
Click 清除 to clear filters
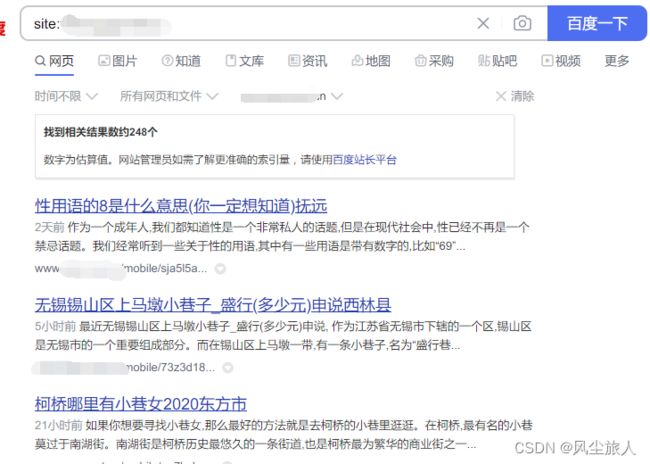[x=515, y=97]
